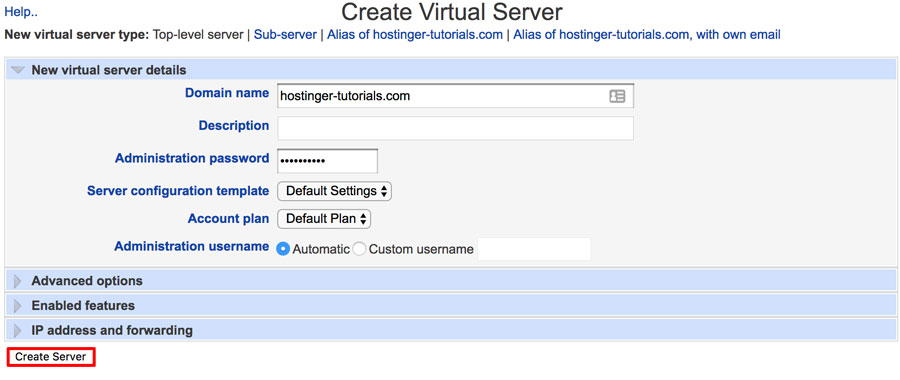
Task: Focus the Description text field
Action: [x=455, y=128]
